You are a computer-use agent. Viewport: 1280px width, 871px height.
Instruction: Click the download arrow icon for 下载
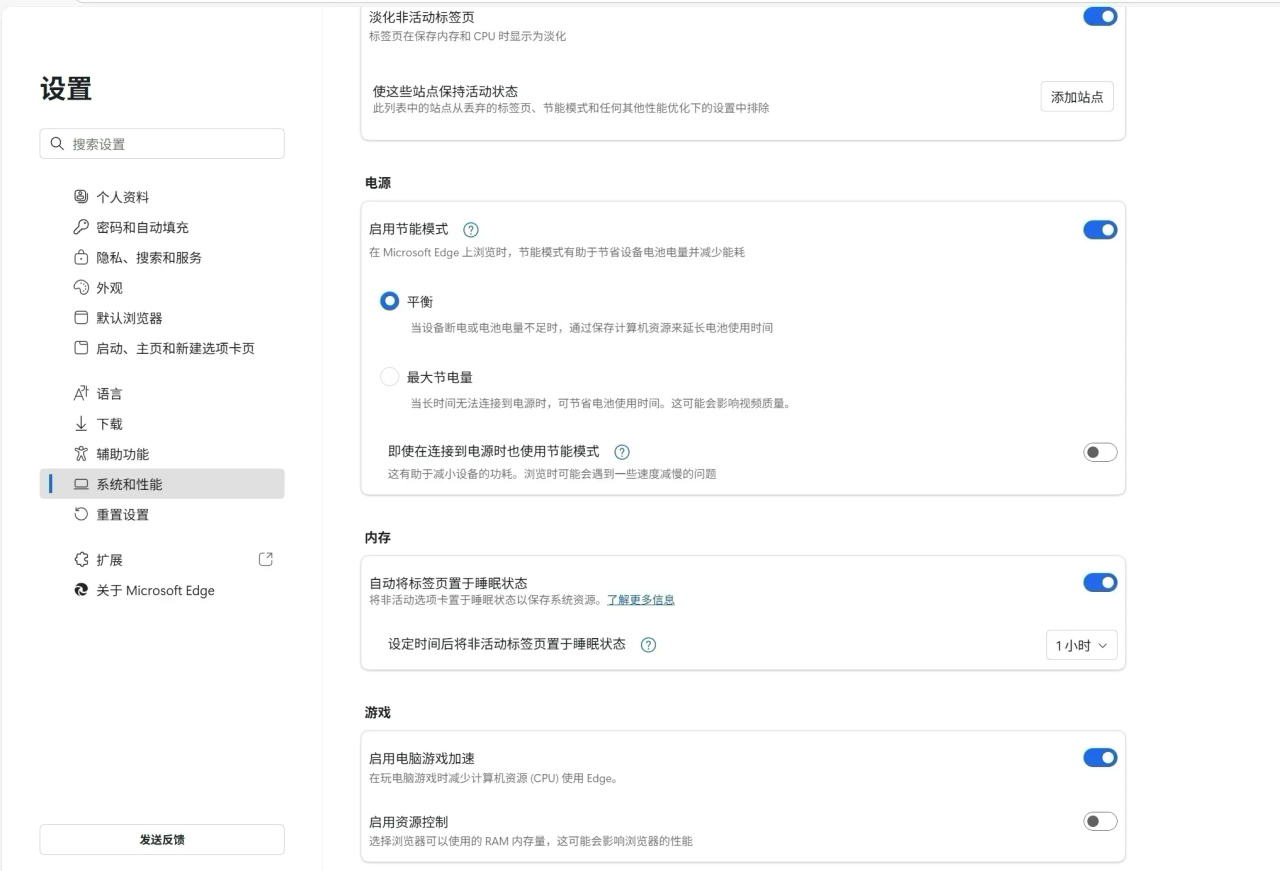coord(81,424)
